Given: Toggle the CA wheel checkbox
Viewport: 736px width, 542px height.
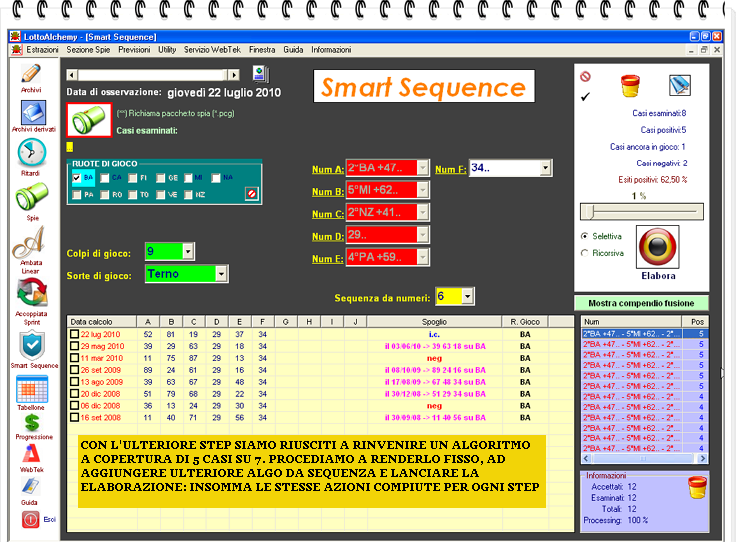Looking at the screenshot, I should coord(104,178).
